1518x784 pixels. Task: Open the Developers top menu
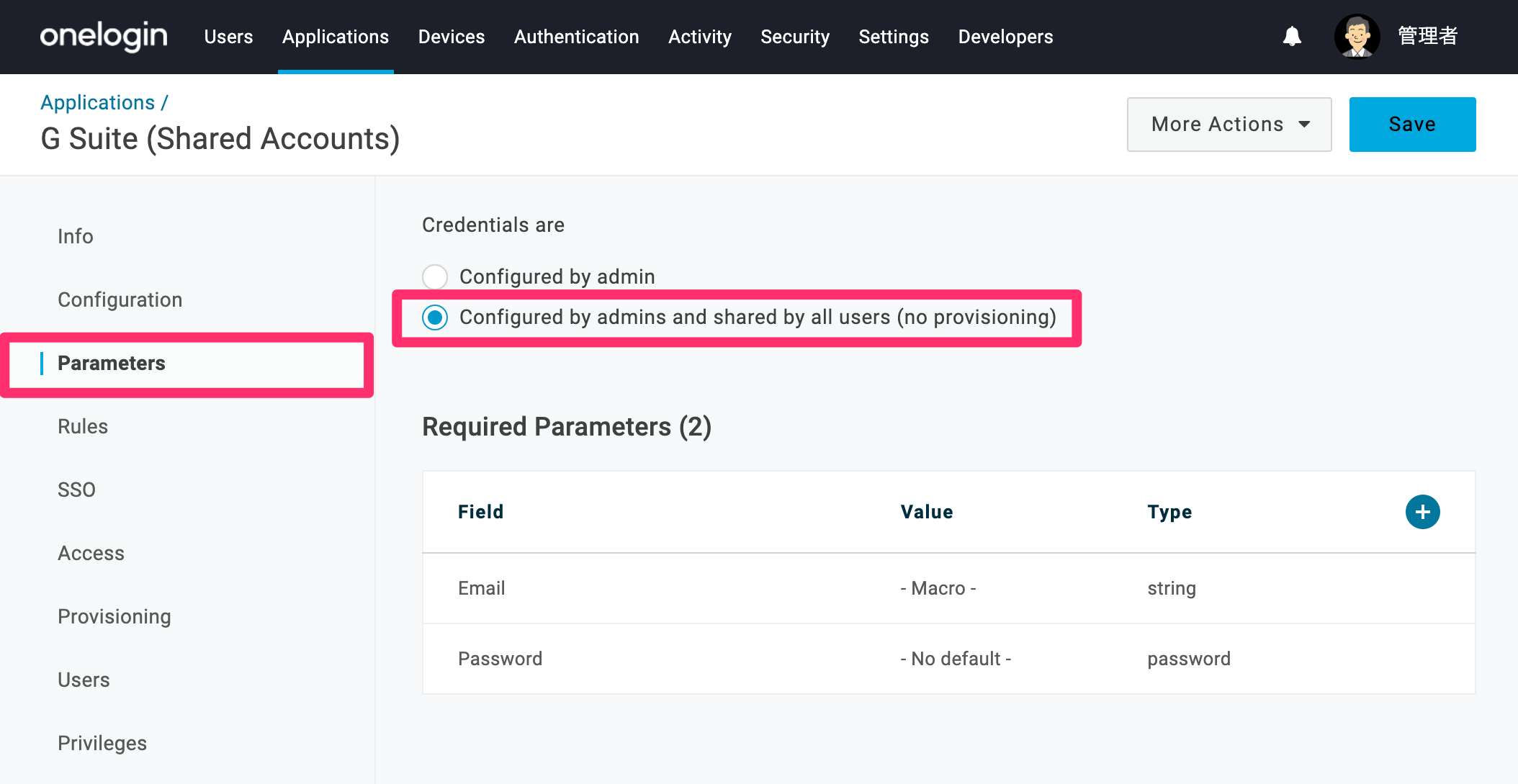click(x=1005, y=37)
